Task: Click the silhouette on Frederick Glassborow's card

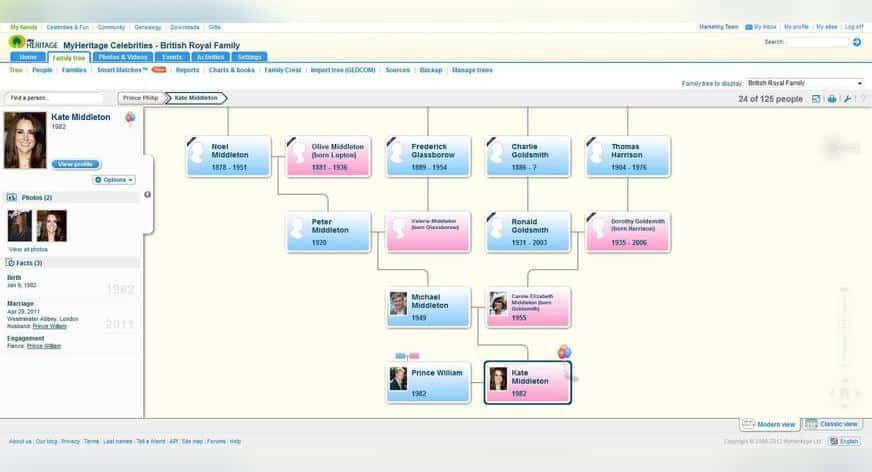Action: (x=398, y=153)
